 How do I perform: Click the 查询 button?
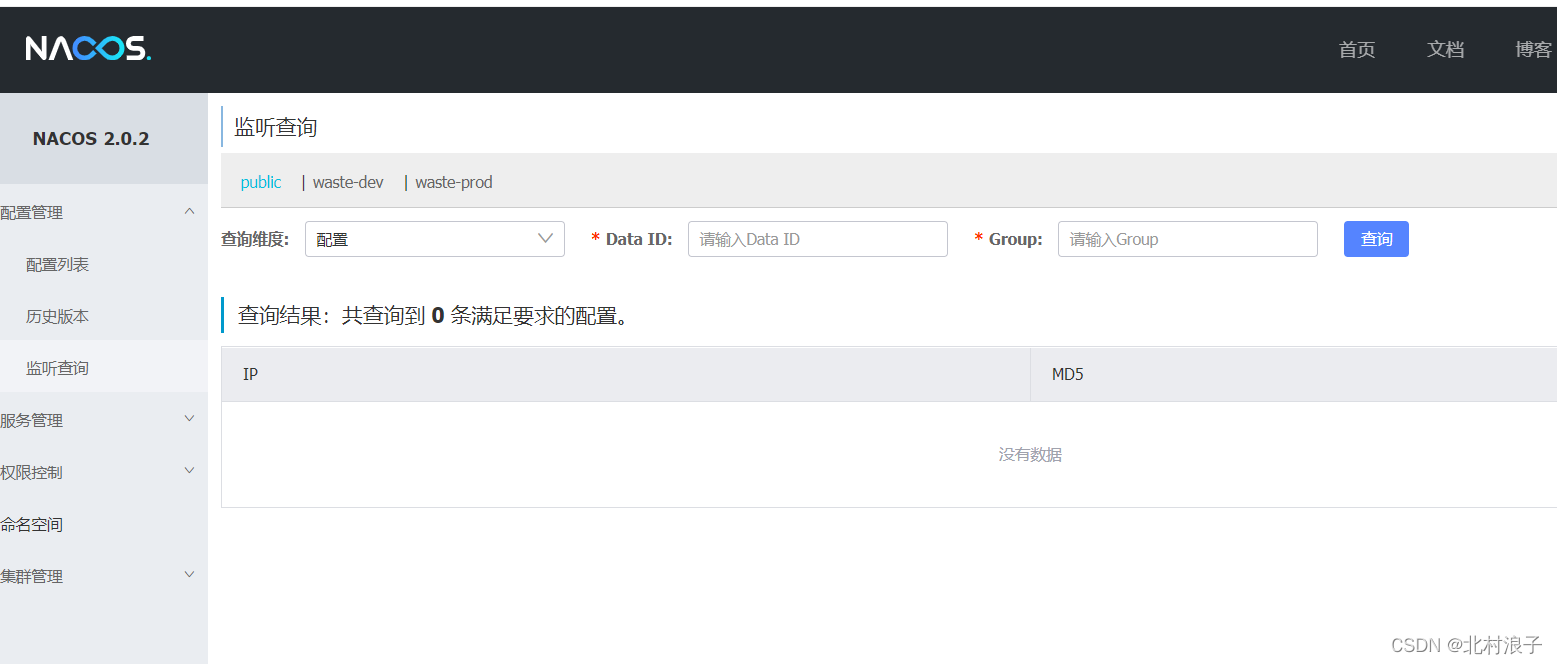coord(1376,239)
